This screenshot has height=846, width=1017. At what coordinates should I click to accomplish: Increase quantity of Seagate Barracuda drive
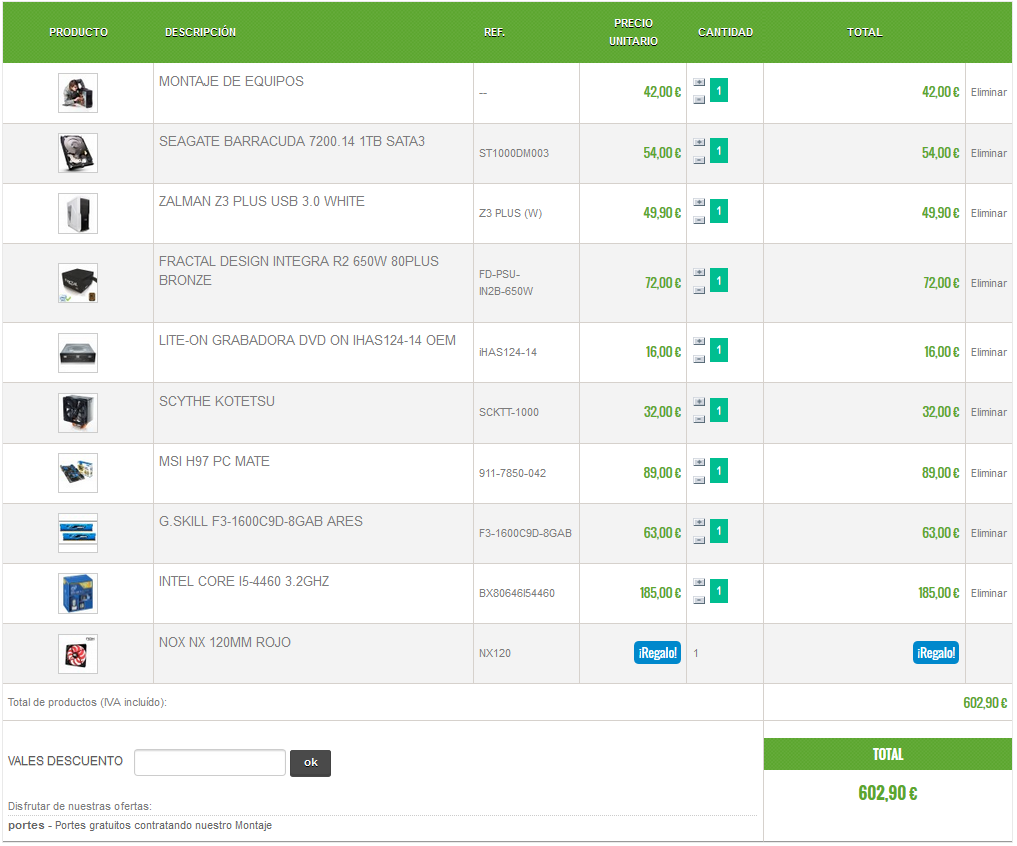699,142
